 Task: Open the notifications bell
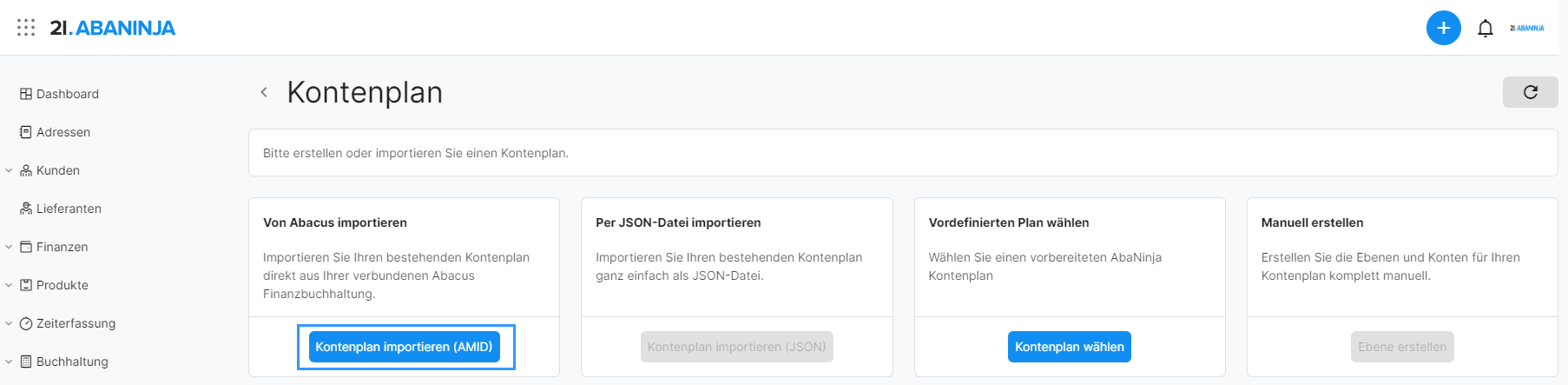(1486, 29)
